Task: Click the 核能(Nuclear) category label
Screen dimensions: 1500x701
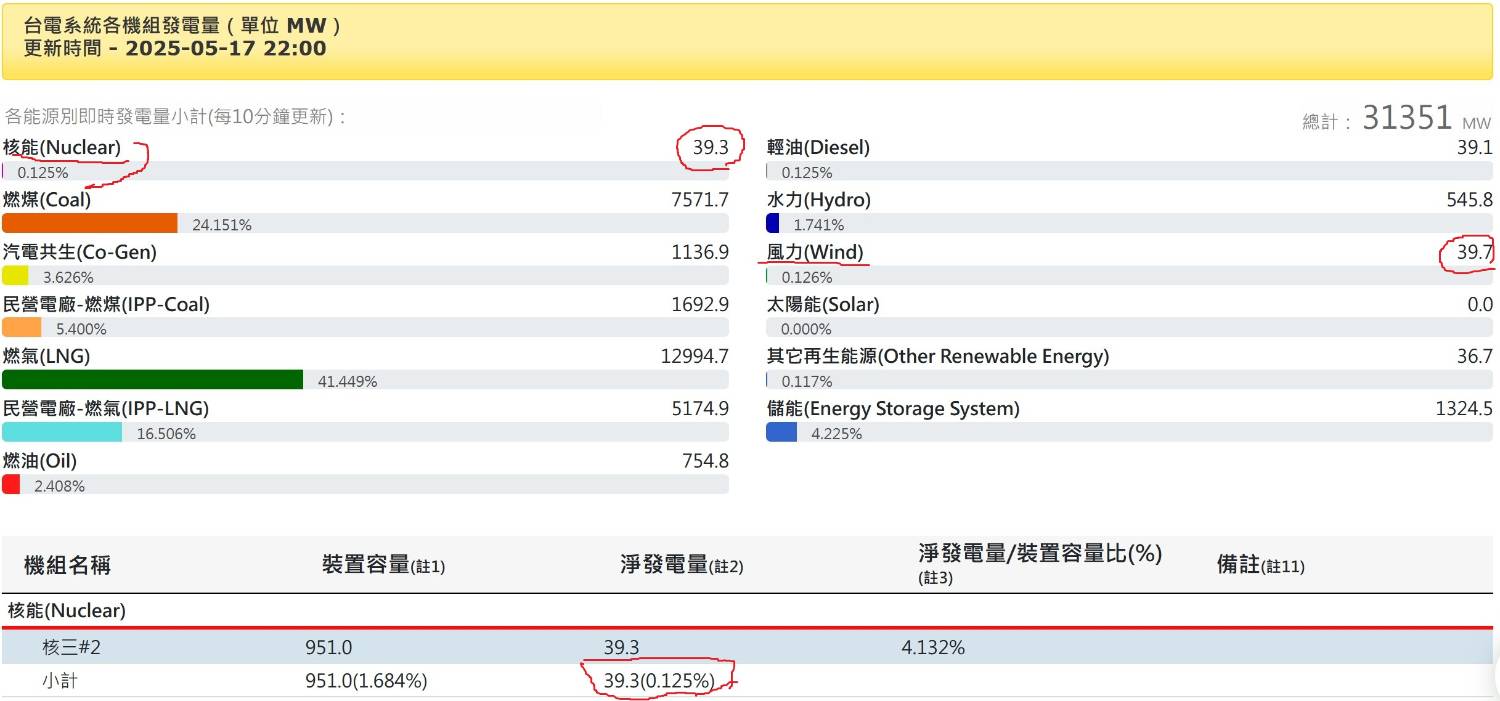Action: pyautogui.click(x=60, y=146)
